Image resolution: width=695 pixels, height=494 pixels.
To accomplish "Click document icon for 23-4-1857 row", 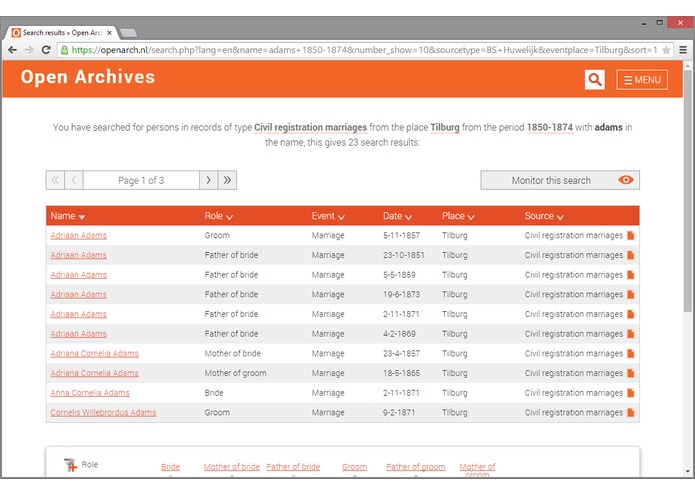I will pos(631,354).
